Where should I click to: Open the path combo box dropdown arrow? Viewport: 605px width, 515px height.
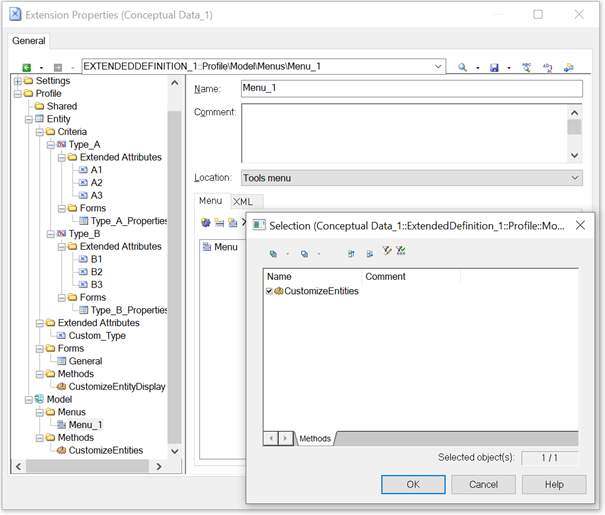438,67
